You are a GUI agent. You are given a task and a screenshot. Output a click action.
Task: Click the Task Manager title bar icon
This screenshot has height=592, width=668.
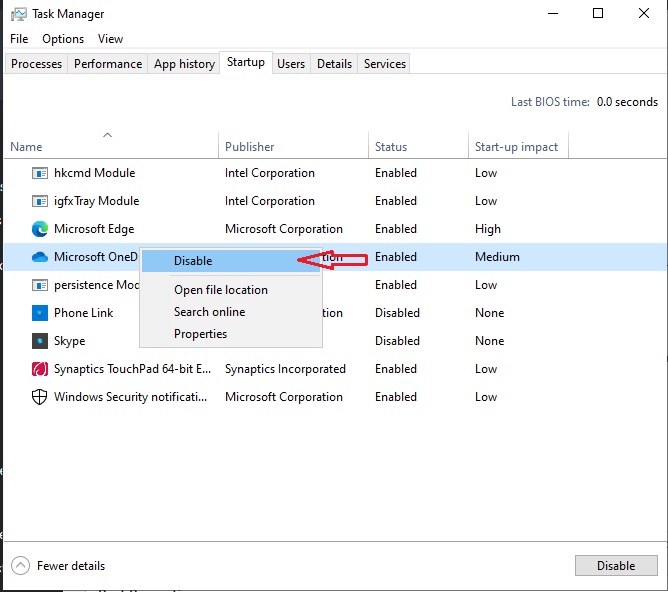pyautogui.click(x=18, y=14)
